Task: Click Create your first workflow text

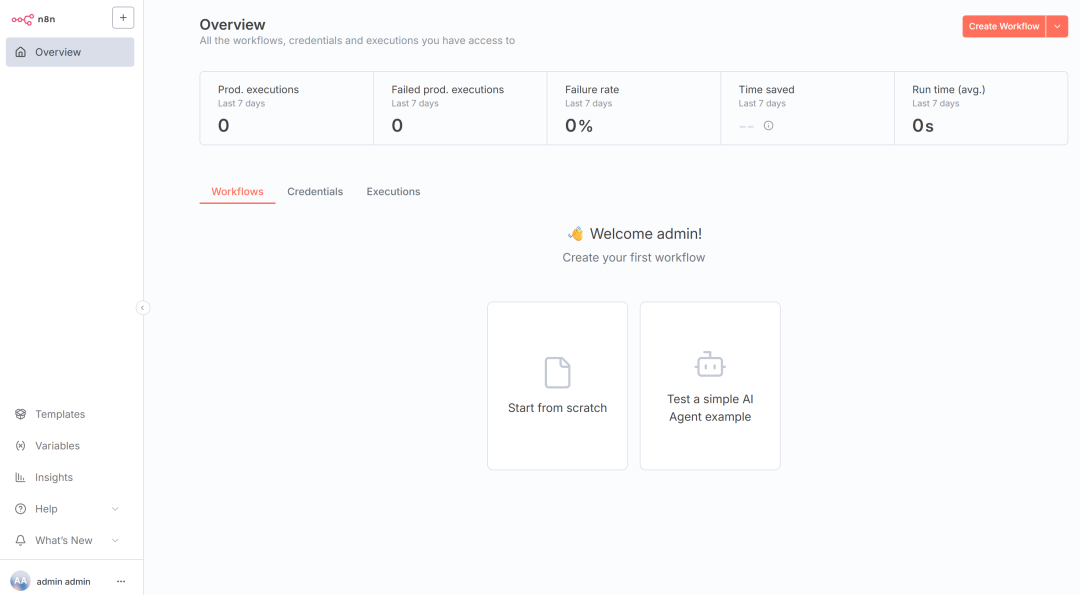Action: (x=634, y=258)
